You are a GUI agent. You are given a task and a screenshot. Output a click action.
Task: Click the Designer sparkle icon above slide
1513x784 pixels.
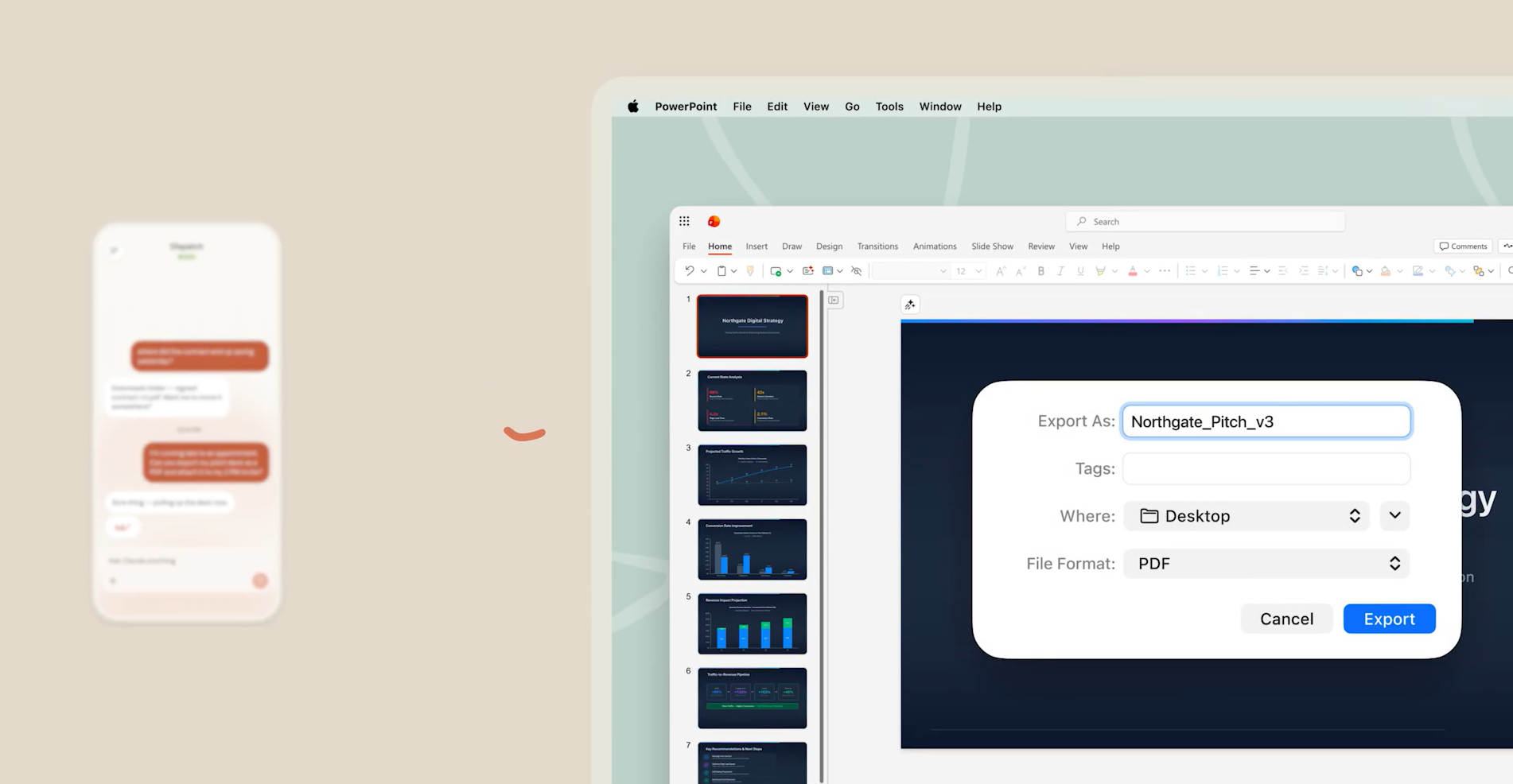click(910, 304)
